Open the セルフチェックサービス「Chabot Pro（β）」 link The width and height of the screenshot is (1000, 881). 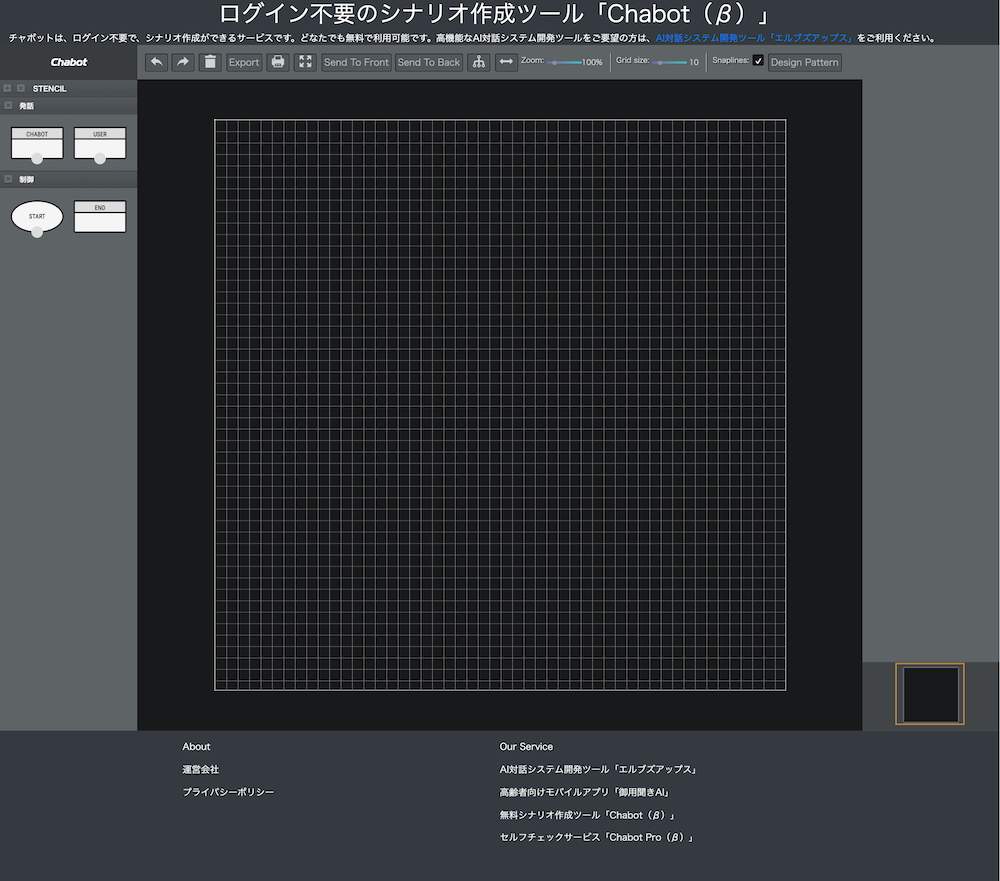[596, 837]
